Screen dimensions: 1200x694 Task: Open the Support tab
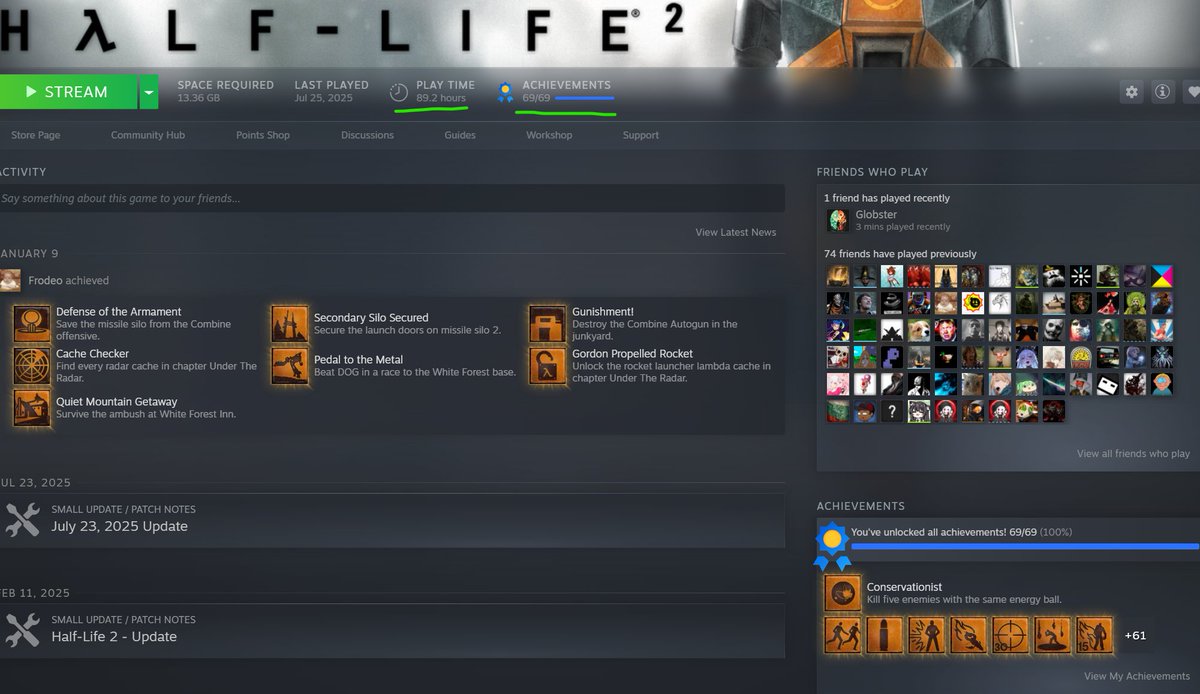point(641,135)
